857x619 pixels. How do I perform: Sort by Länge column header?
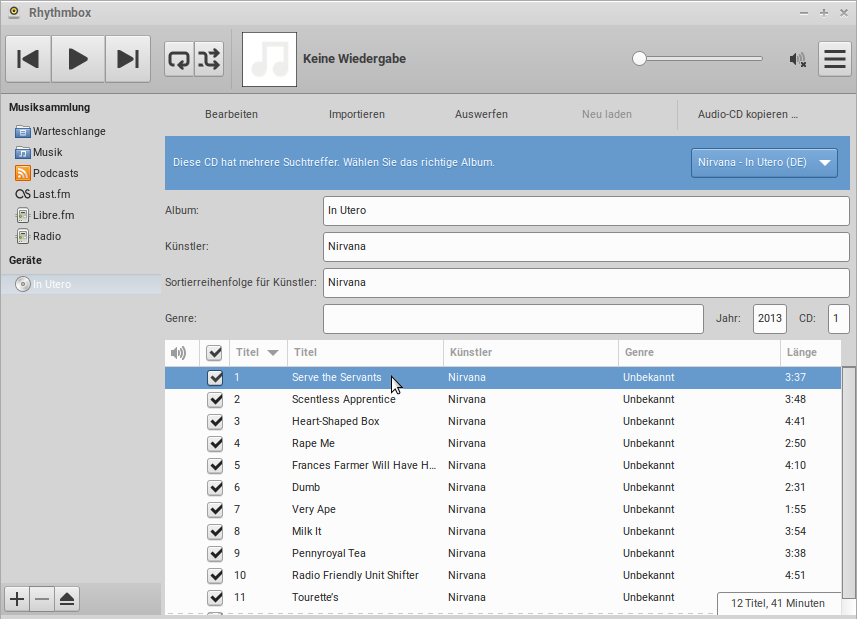[811, 352]
